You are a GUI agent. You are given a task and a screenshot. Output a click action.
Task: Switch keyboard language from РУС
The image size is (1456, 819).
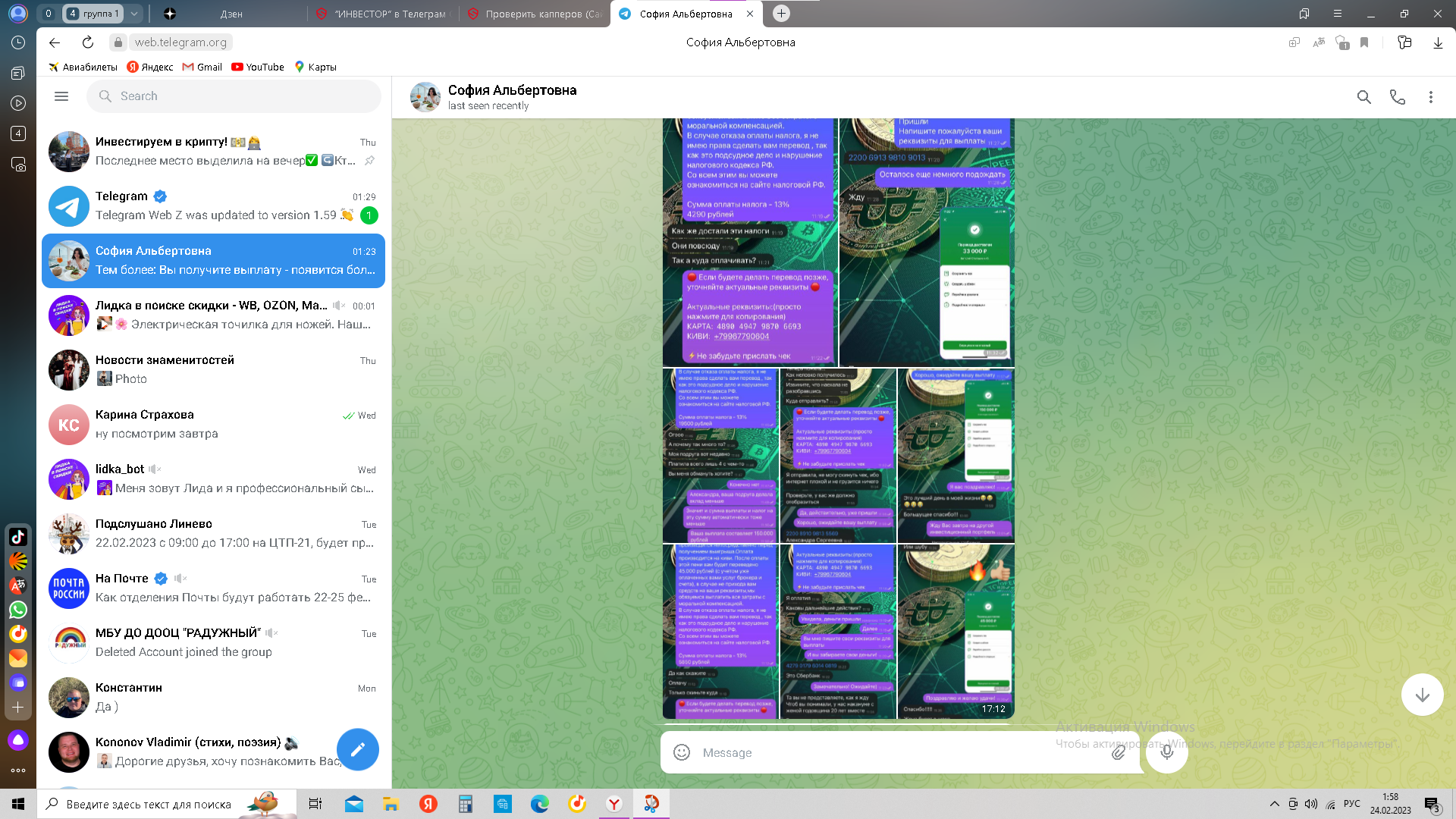(x=1352, y=804)
